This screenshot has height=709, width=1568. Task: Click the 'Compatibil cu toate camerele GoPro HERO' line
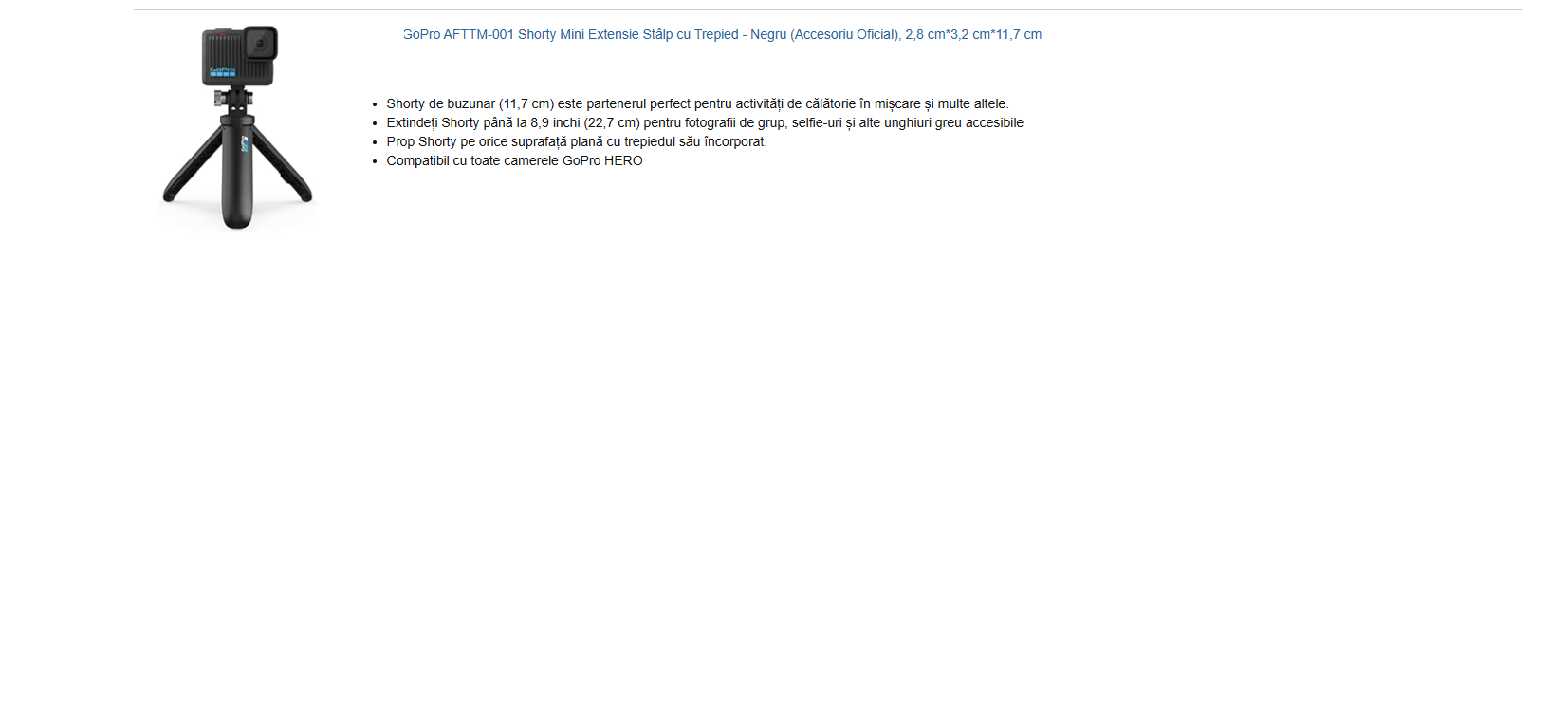[514, 160]
